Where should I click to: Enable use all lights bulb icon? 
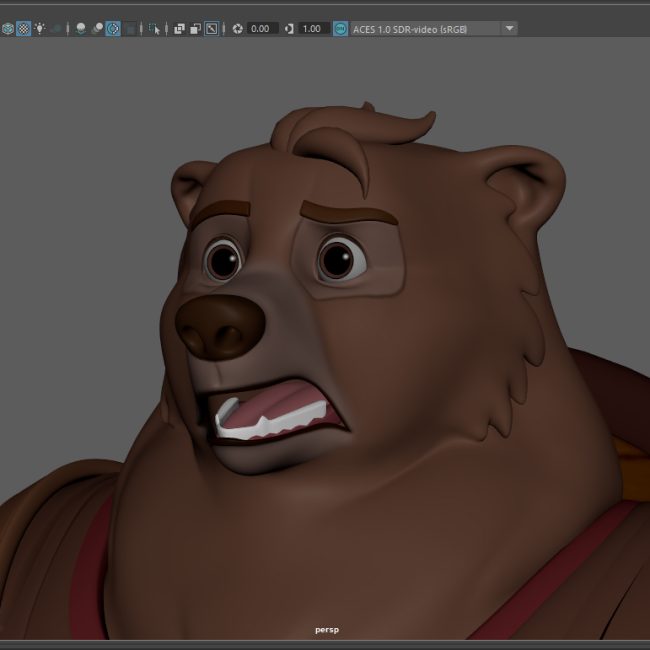(39, 29)
